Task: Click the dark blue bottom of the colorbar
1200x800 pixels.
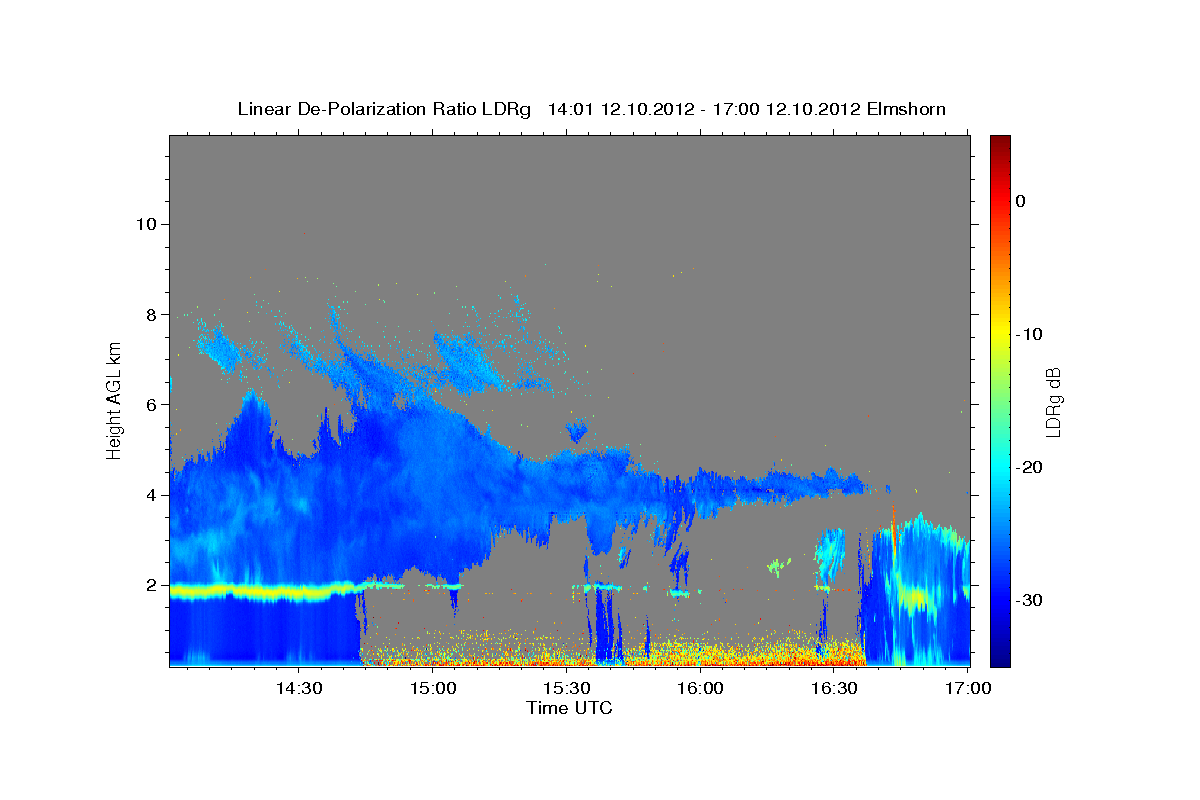Action: click(x=999, y=660)
